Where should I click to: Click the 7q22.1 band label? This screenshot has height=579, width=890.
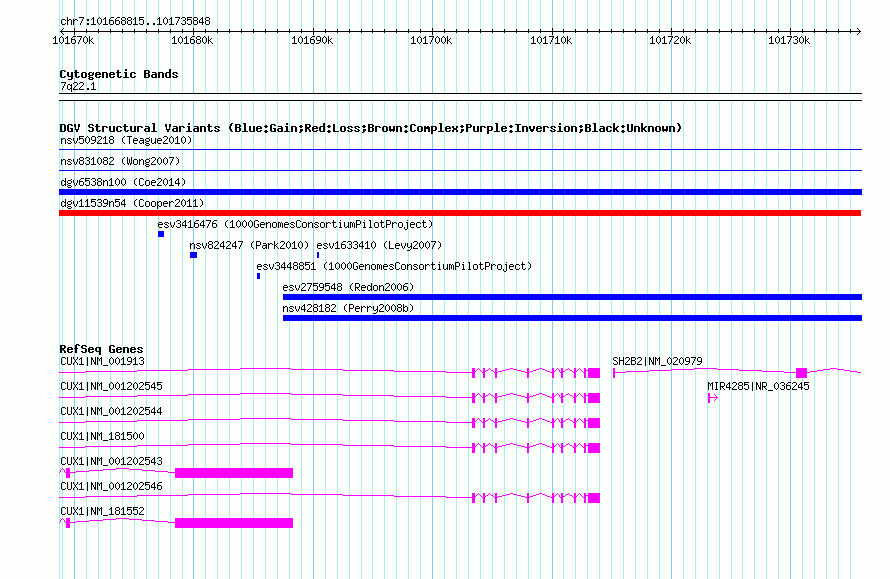(x=78, y=86)
